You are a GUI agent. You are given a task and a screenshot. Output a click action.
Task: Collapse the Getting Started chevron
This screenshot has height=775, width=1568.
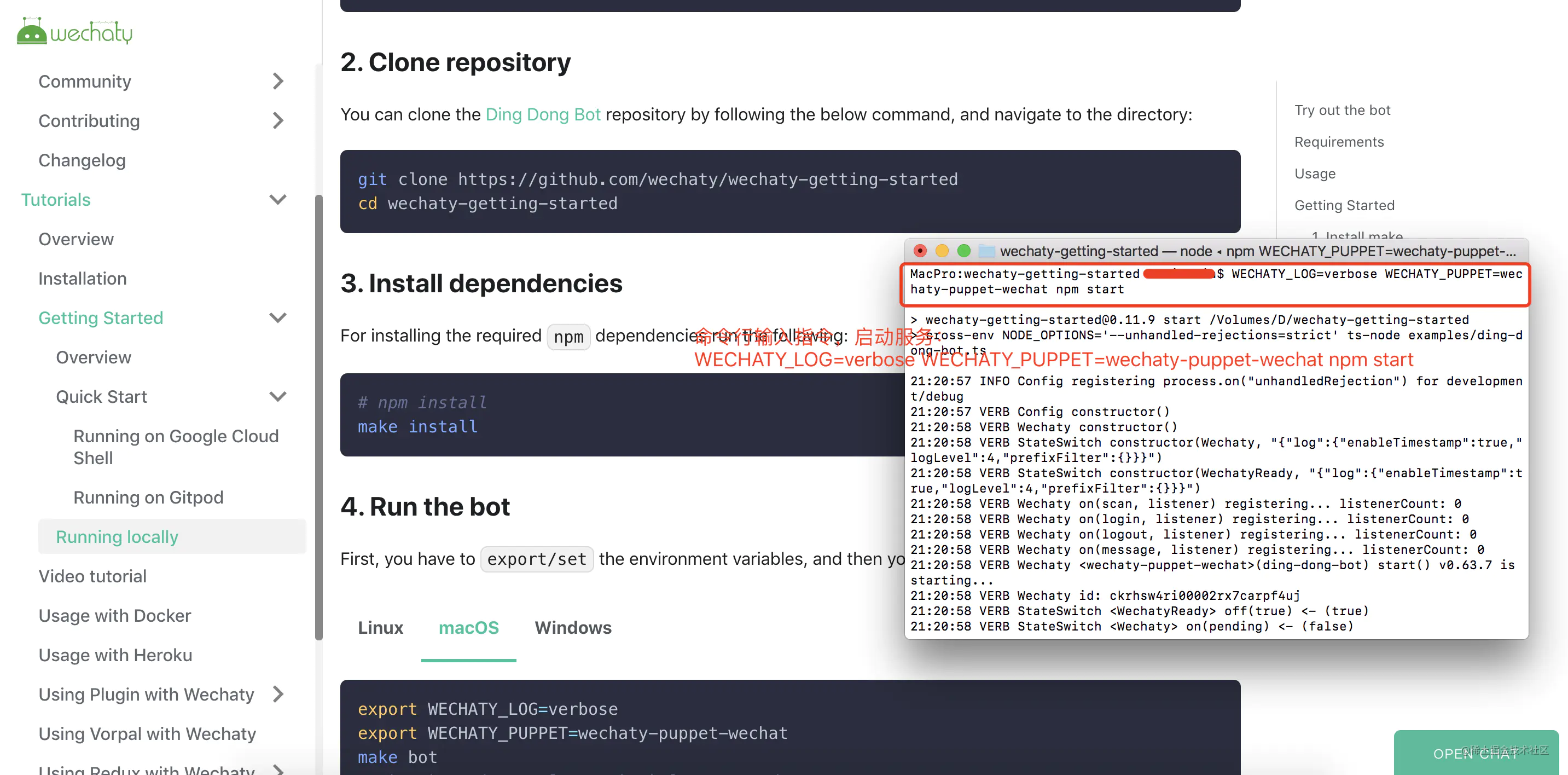[278, 318]
